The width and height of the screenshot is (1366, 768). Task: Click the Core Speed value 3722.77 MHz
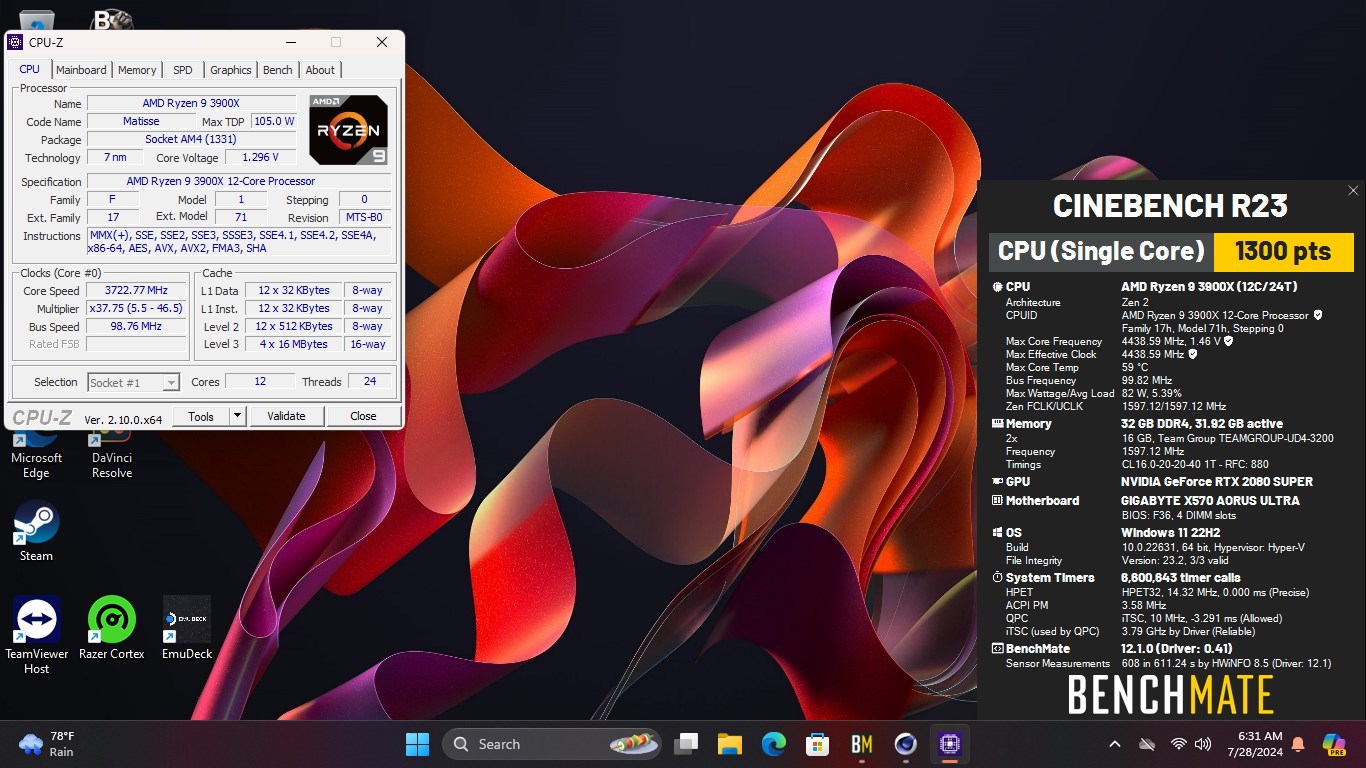[x=137, y=290]
